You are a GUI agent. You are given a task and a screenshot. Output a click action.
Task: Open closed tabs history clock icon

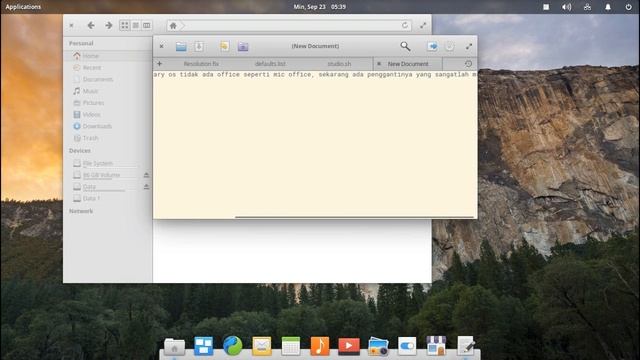(x=468, y=64)
